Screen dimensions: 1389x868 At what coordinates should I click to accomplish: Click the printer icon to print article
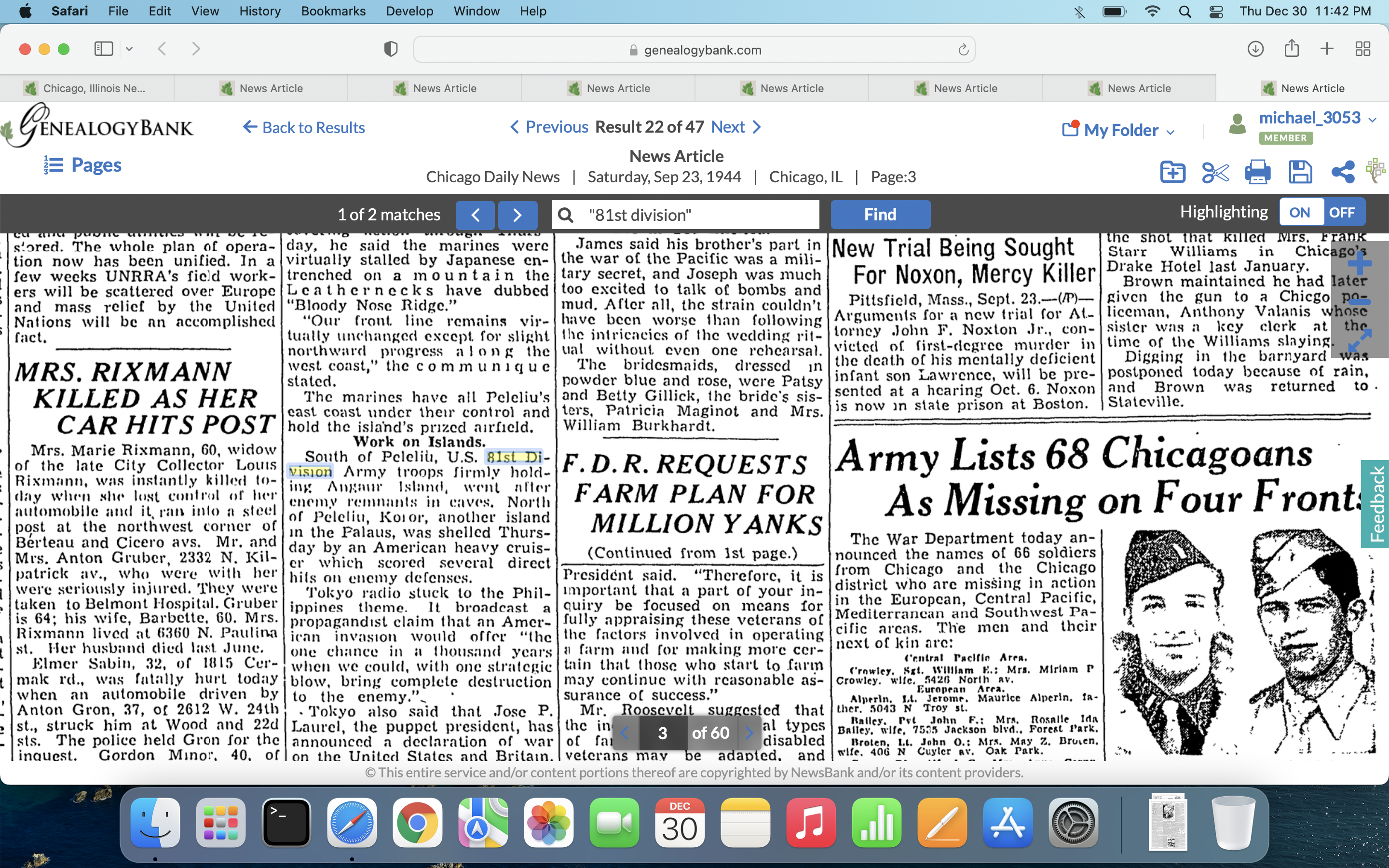1257,172
